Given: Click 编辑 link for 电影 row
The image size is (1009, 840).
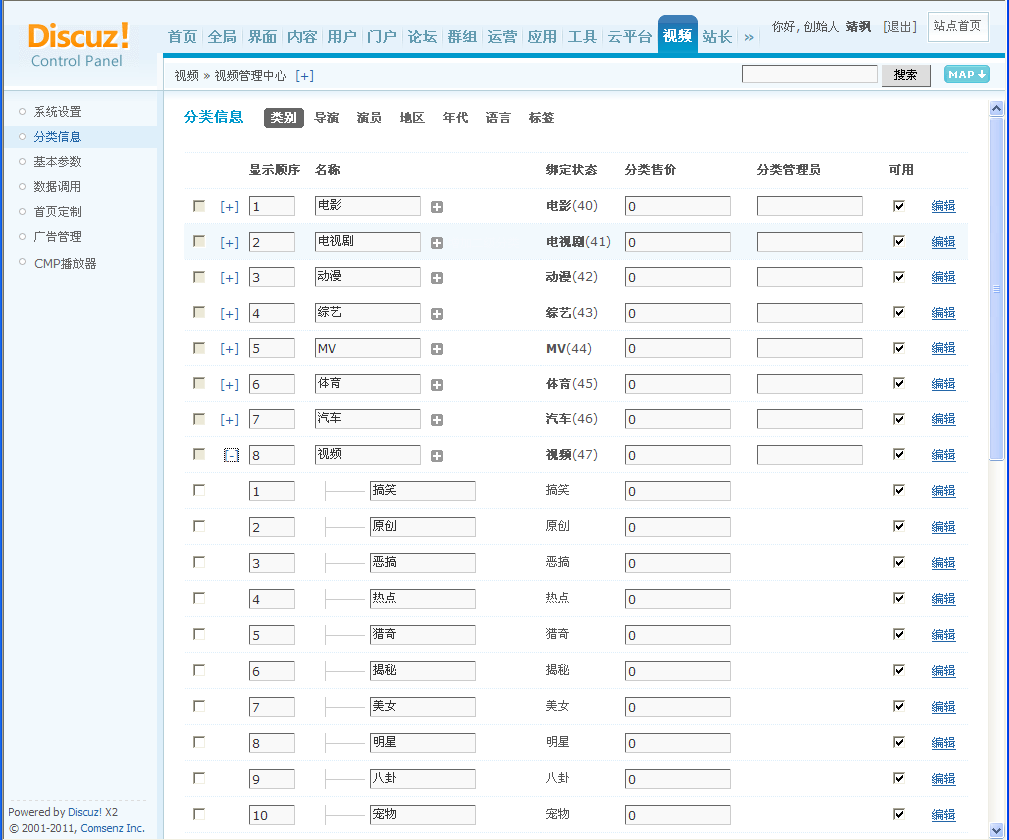Looking at the screenshot, I should [x=943, y=206].
